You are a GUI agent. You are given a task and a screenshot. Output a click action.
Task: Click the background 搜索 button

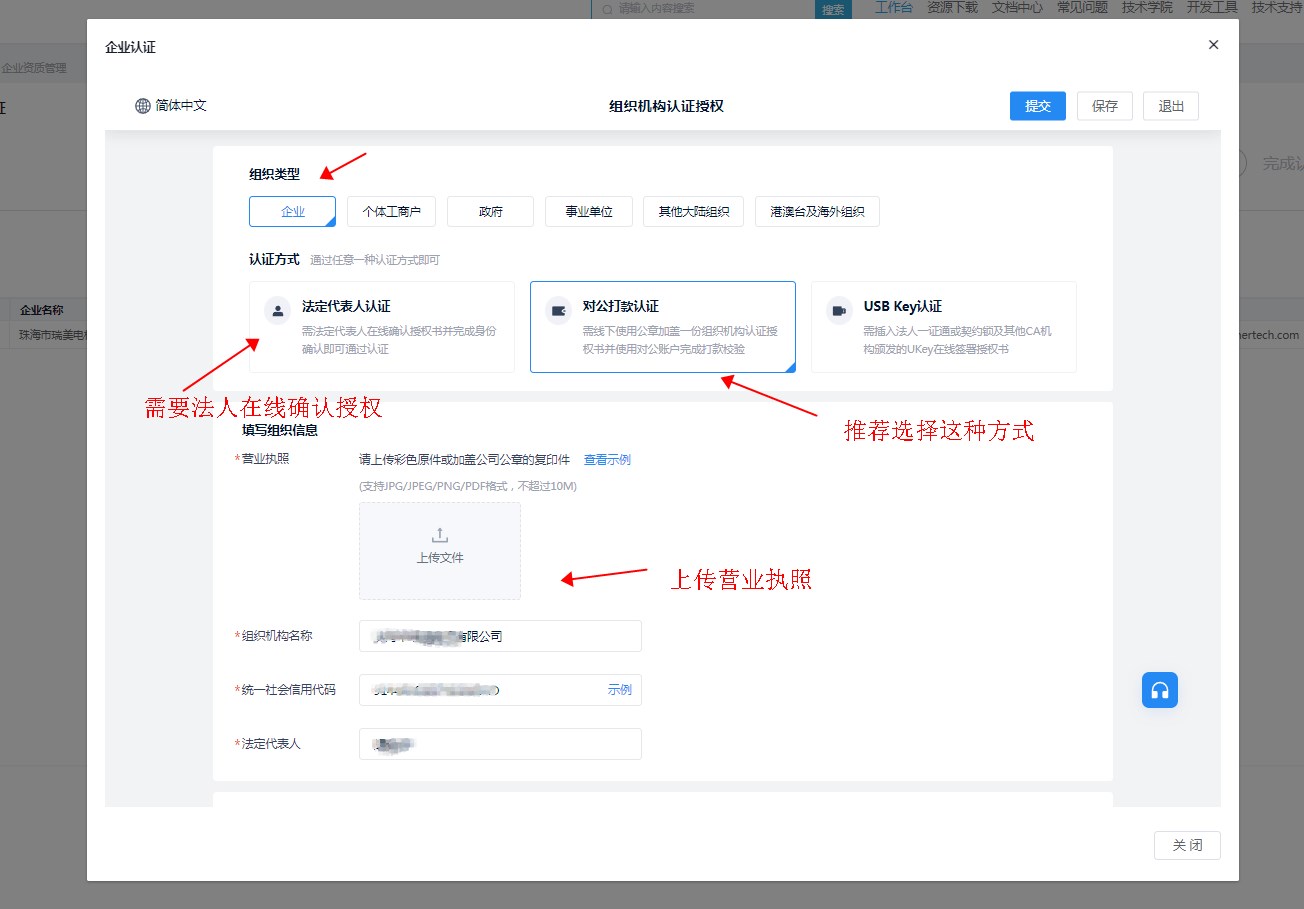point(833,9)
